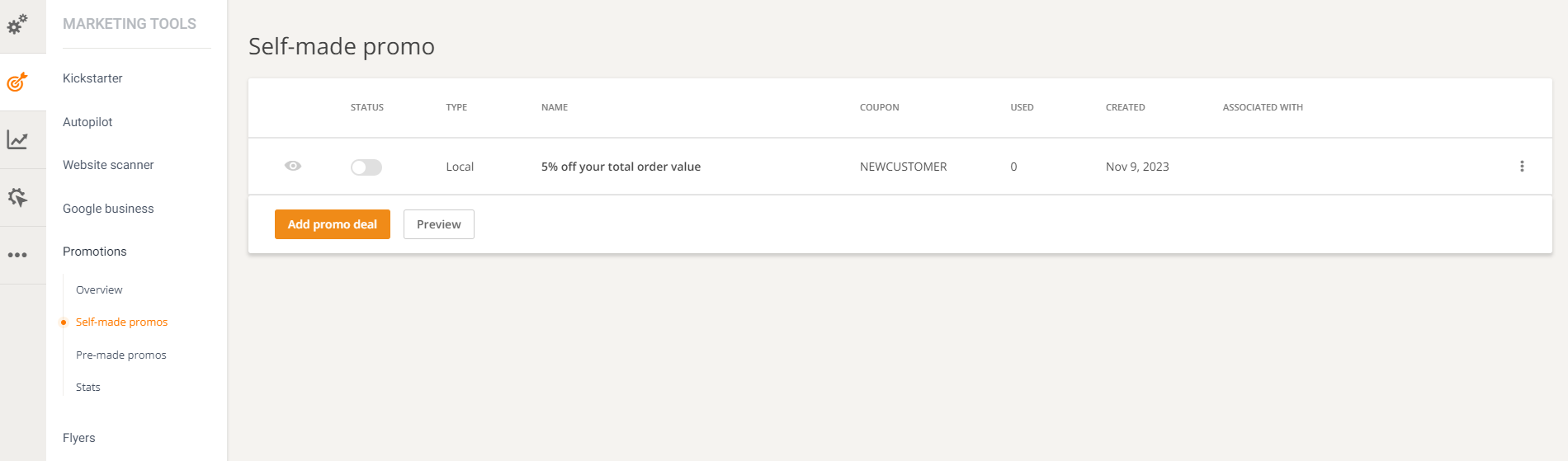The height and width of the screenshot is (461, 1568).
Task: Go to Autopilot in marketing tools
Action: [x=87, y=122]
